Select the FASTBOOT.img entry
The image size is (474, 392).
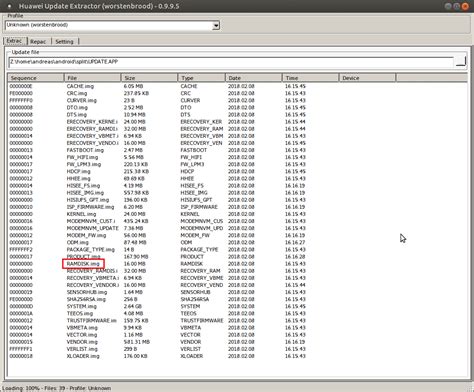[x=85, y=150]
